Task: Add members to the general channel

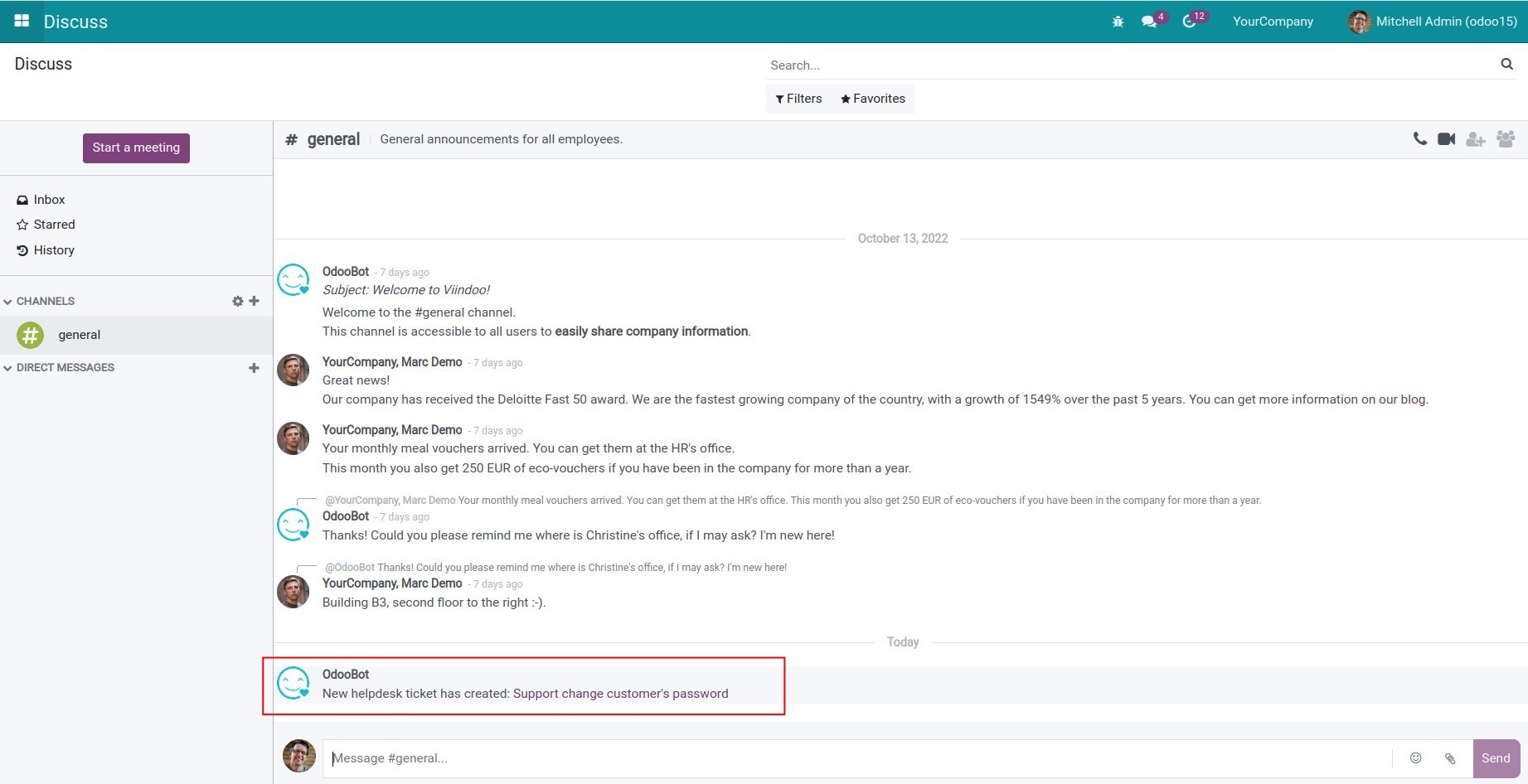Action: (x=1476, y=139)
